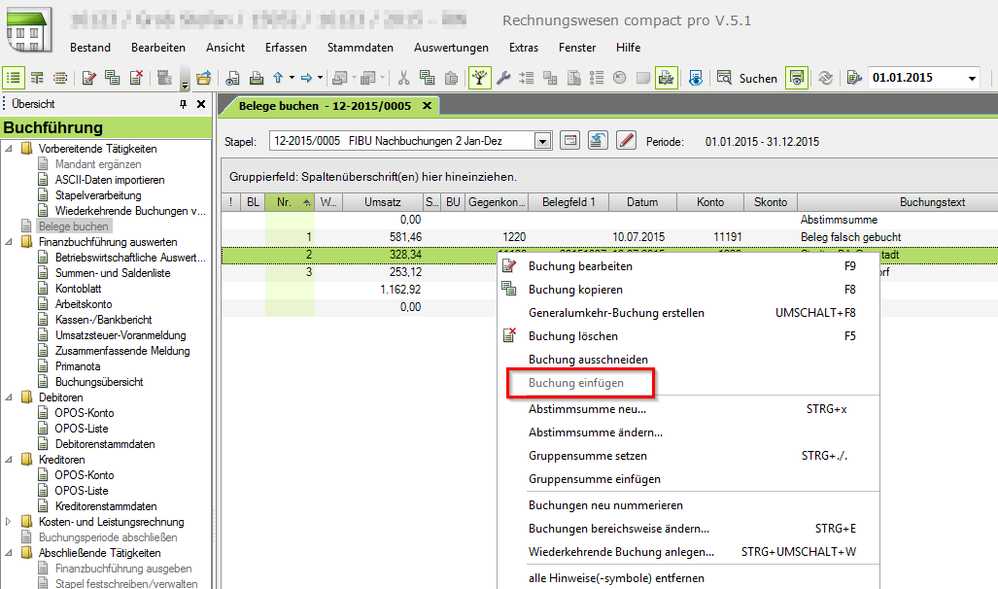The width and height of the screenshot is (998, 589).
Task: Click the binoculars icon next to Suchen
Action: [x=725, y=78]
